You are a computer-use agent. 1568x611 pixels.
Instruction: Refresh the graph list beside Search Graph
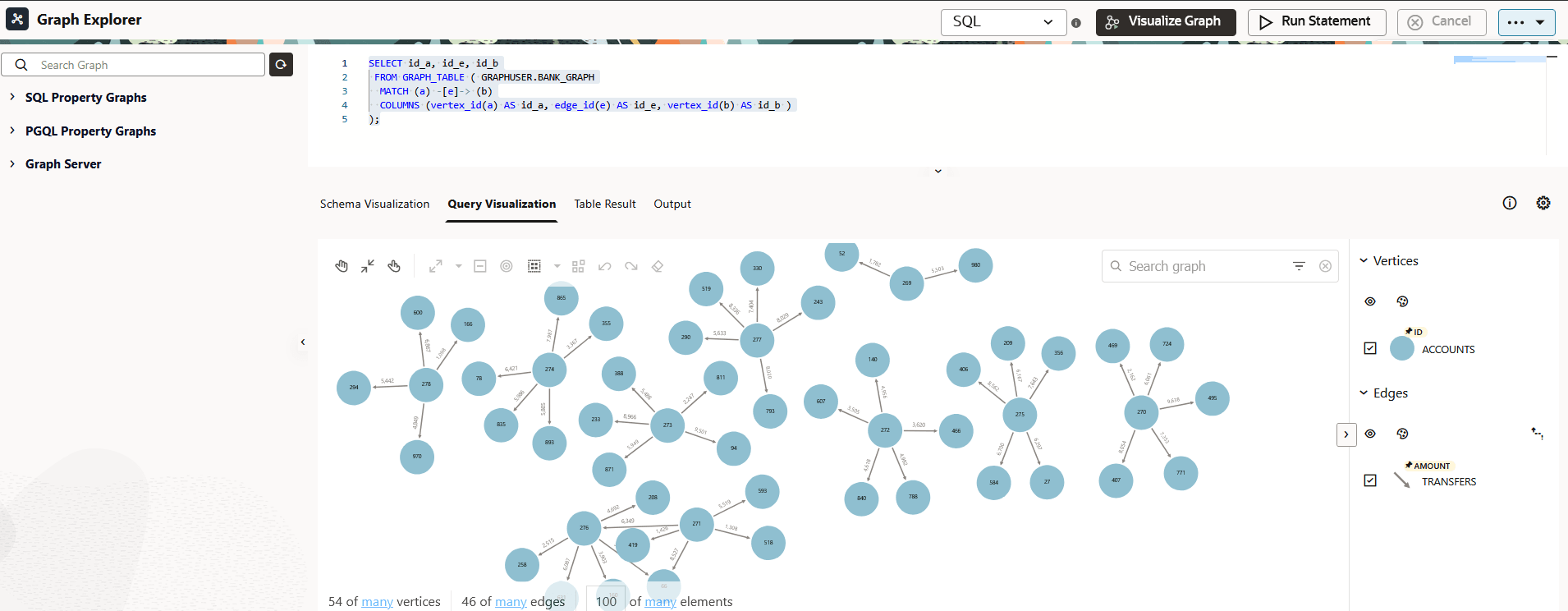pos(281,64)
